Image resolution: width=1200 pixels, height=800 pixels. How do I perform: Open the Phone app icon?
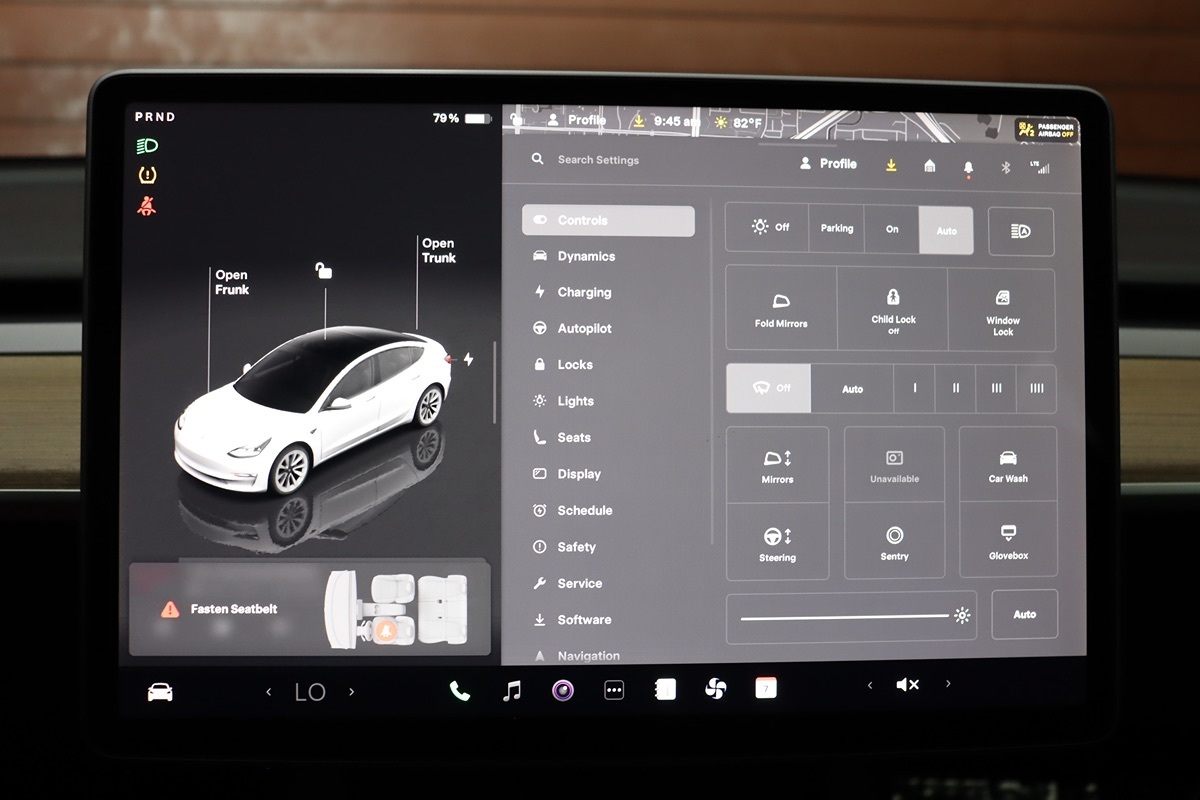pyautogui.click(x=459, y=690)
